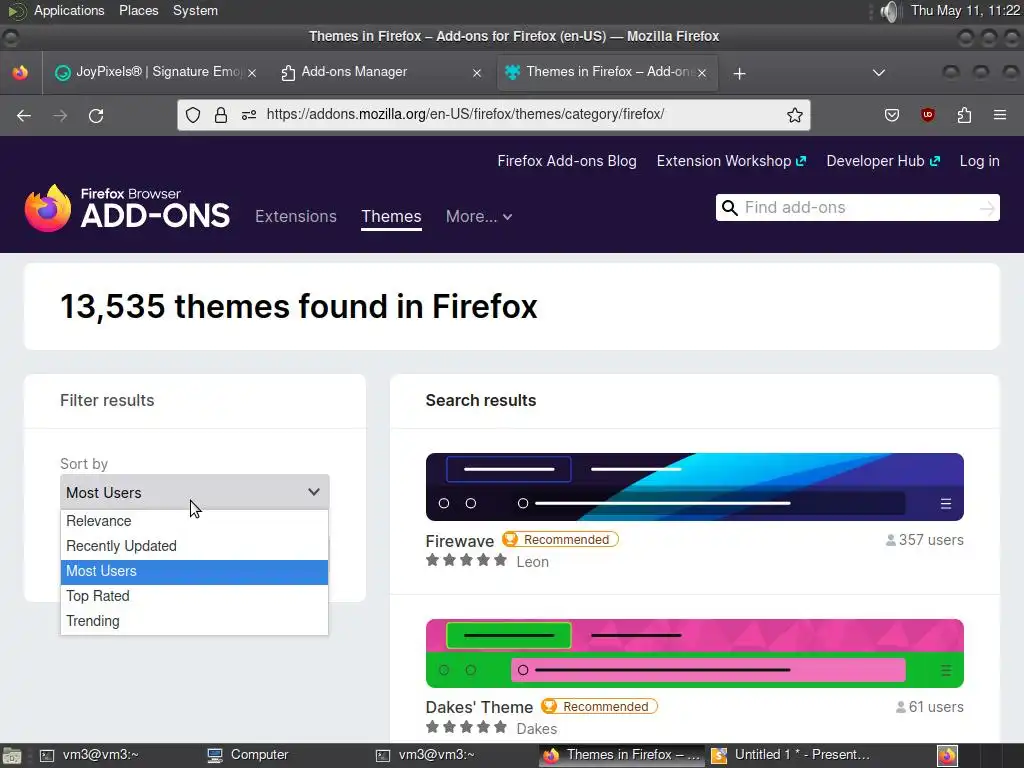Image resolution: width=1024 pixels, height=768 pixels.
Task: Submit search with the arrow icon
Action: (987, 208)
